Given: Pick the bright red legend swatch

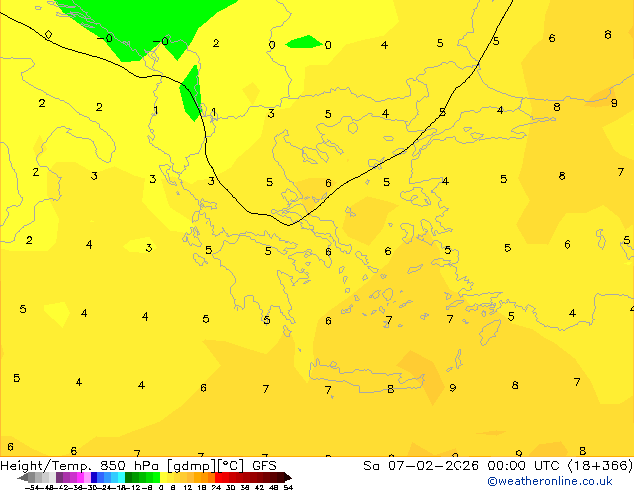Looking at the screenshot, I should 219,477.
